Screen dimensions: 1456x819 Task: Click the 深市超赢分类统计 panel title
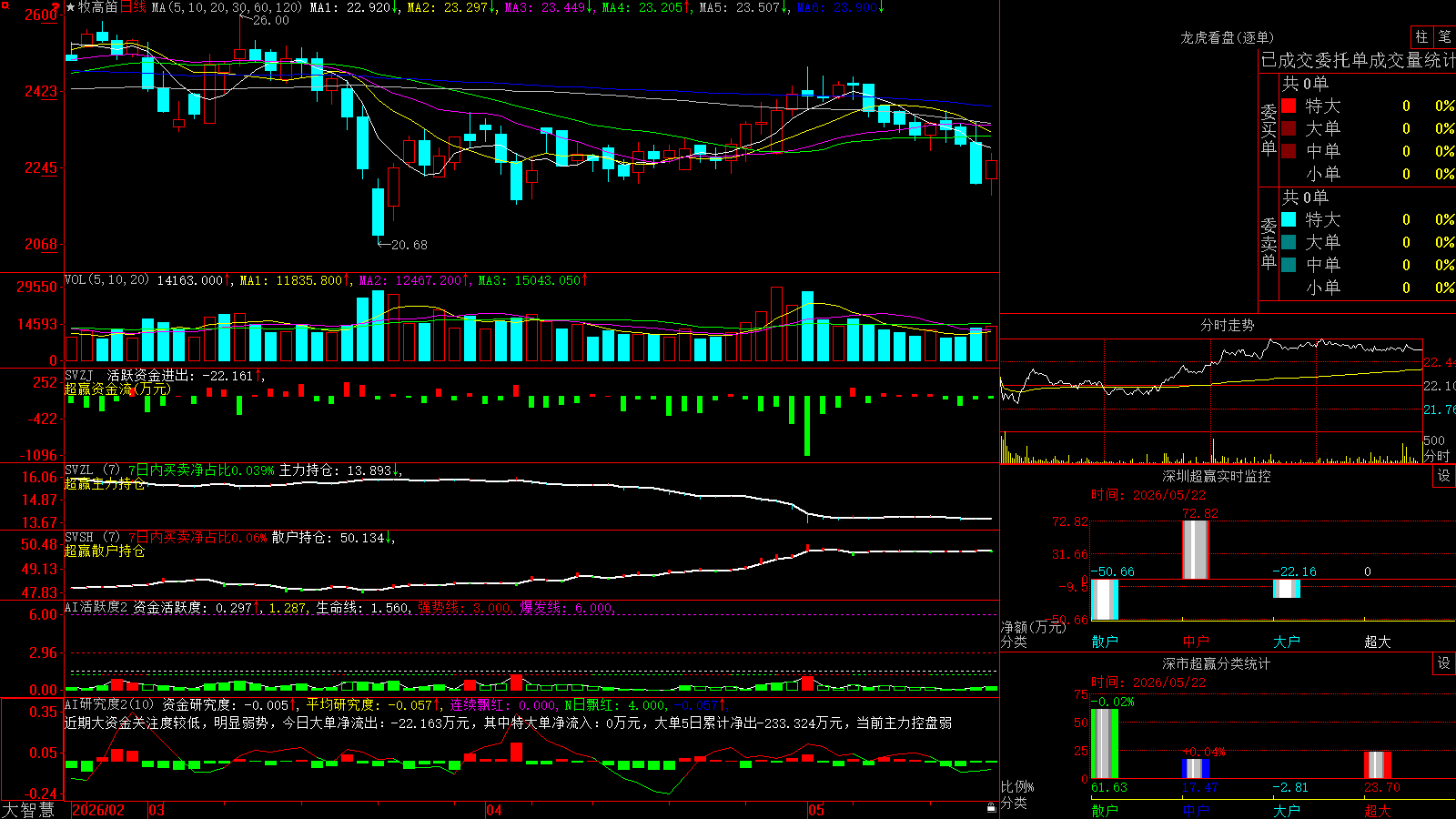(x=1217, y=663)
